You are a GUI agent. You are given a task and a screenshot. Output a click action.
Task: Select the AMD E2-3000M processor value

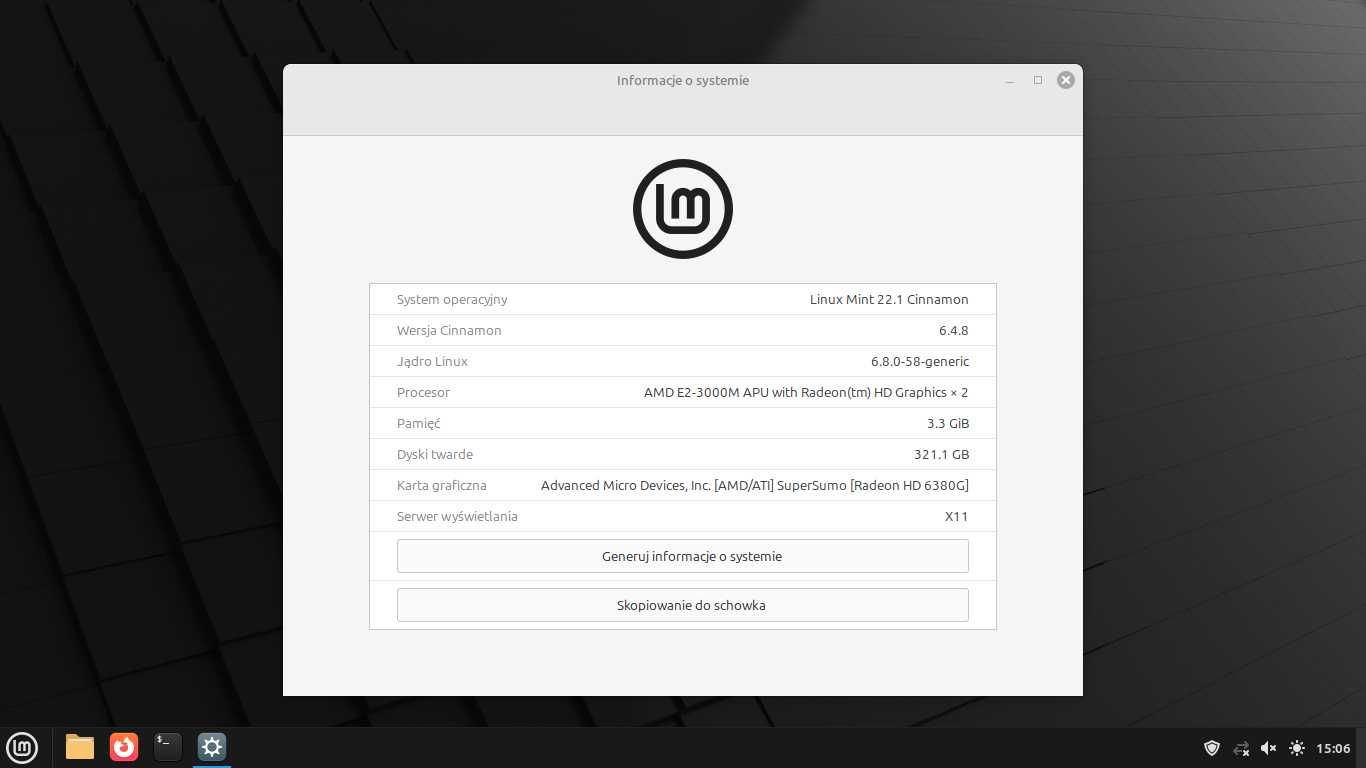[806, 392]
